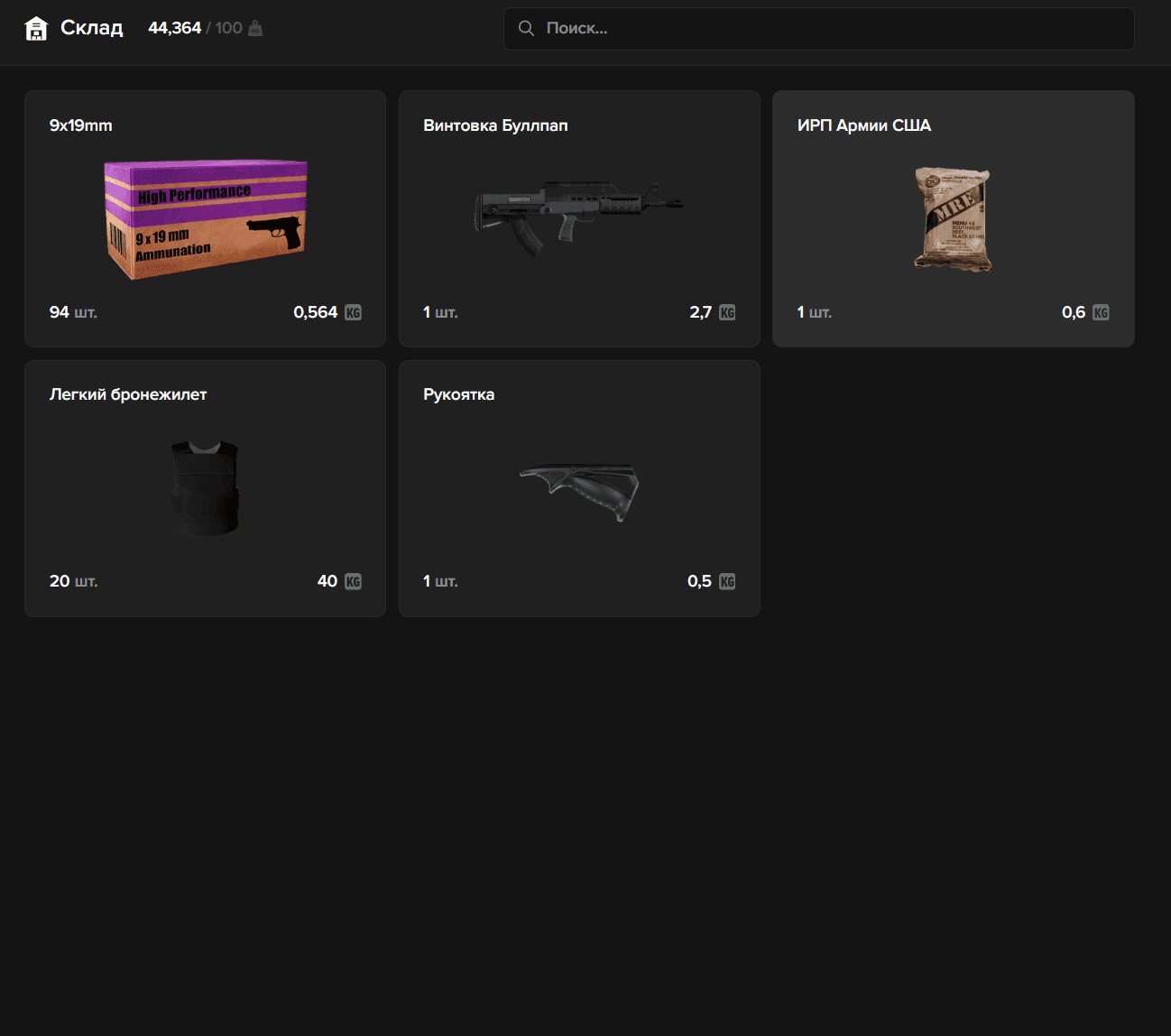Click the KG icon on 9x19mm card
The height and width of the screenshot is (1036, 1171).
pos(353,313)
